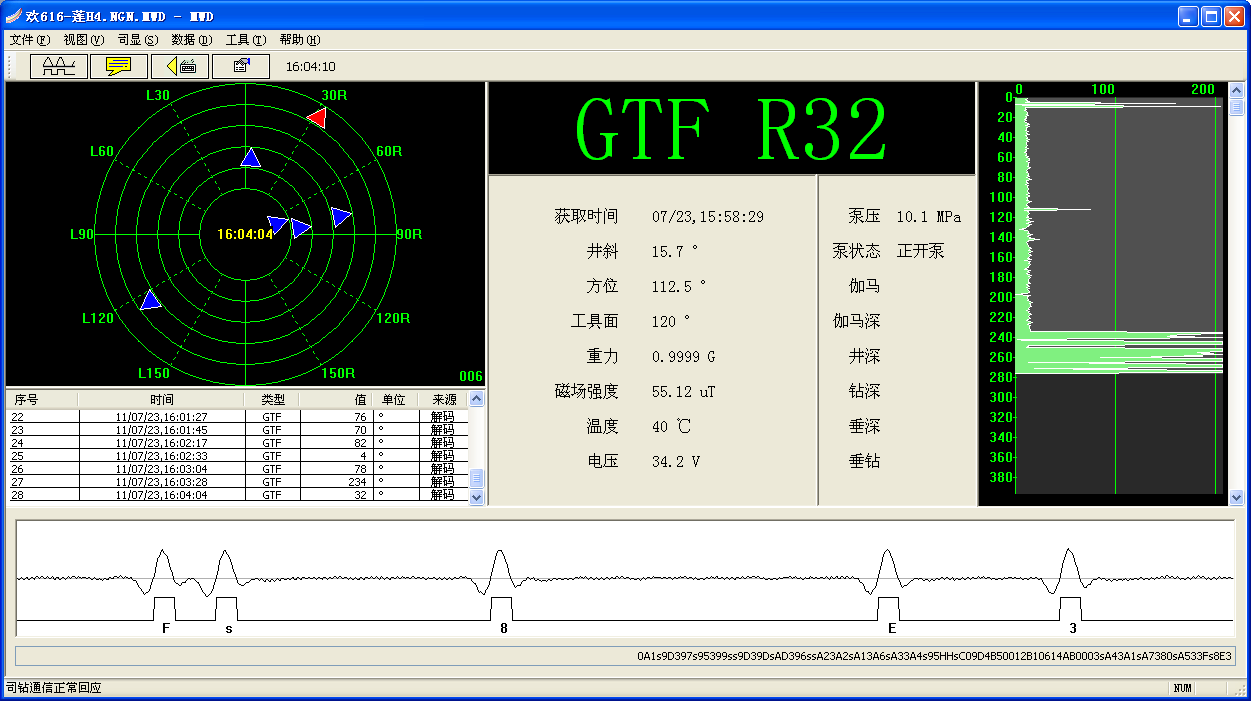Click the yellow 16:04:04 time at dial center
The height and width of the screenshot is (701, 1251).
click(x=245, y=234)
